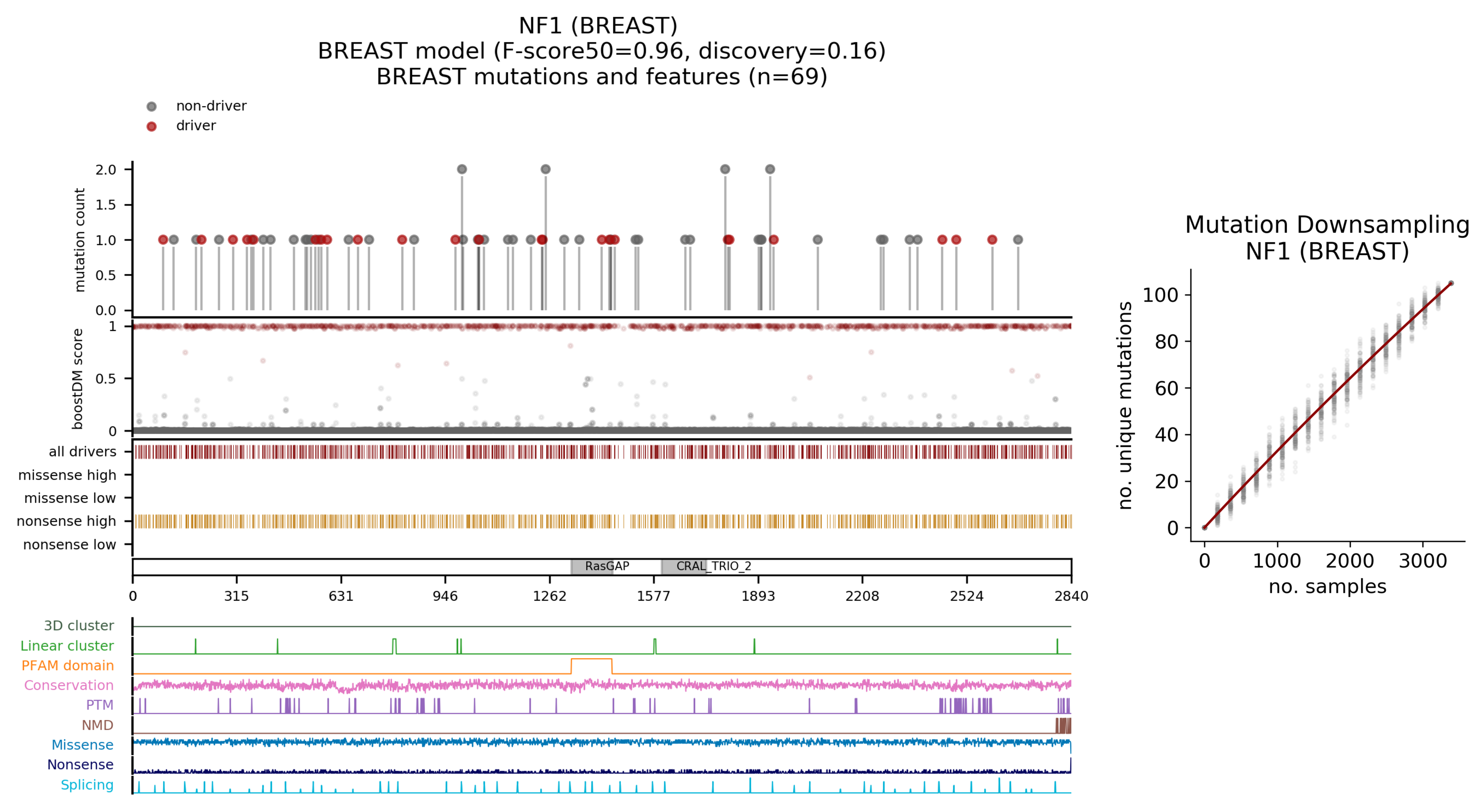1482x812 pixels.
Task: Click the 'Conservation' track label
Action: [x=69, y=685]
